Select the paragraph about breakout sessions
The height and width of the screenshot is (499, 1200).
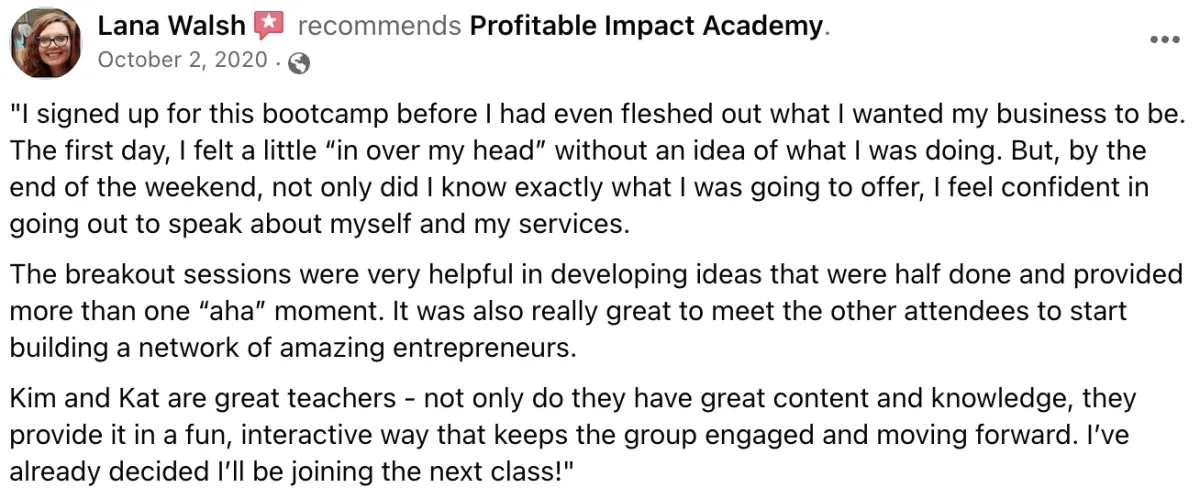click(x=596, y=310)
